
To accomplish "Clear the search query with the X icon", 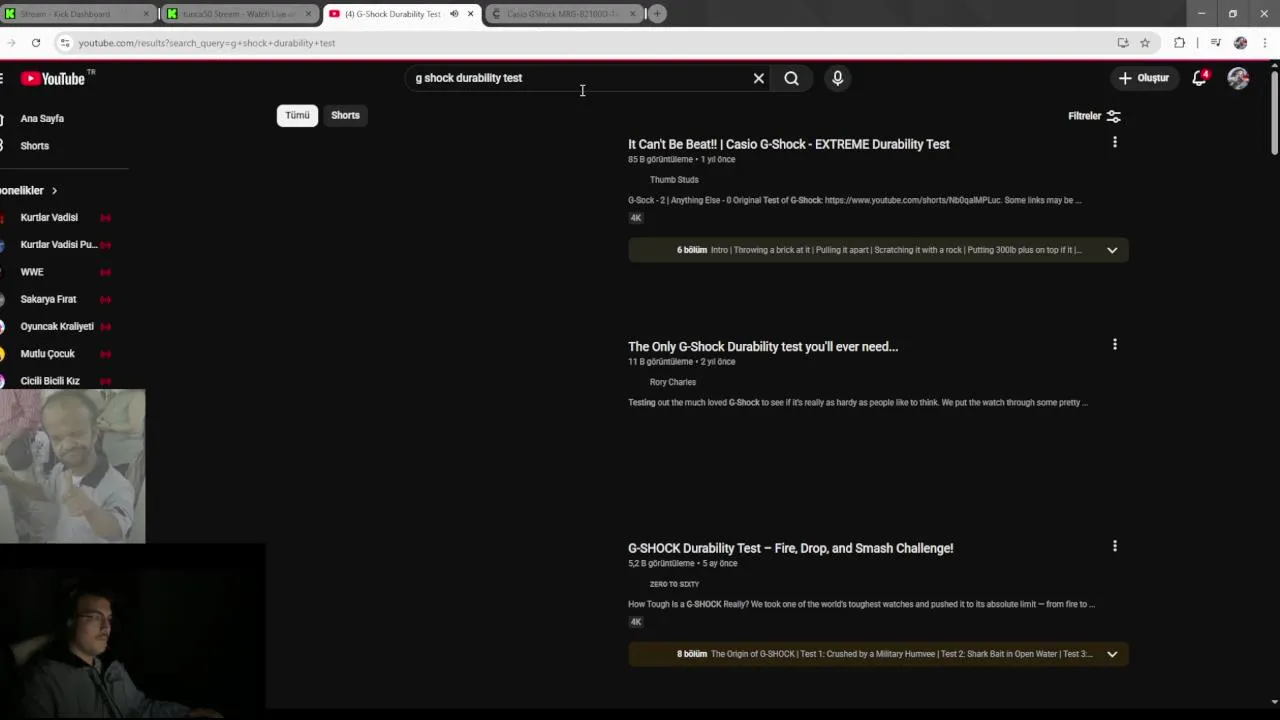I will pos(759,78).
